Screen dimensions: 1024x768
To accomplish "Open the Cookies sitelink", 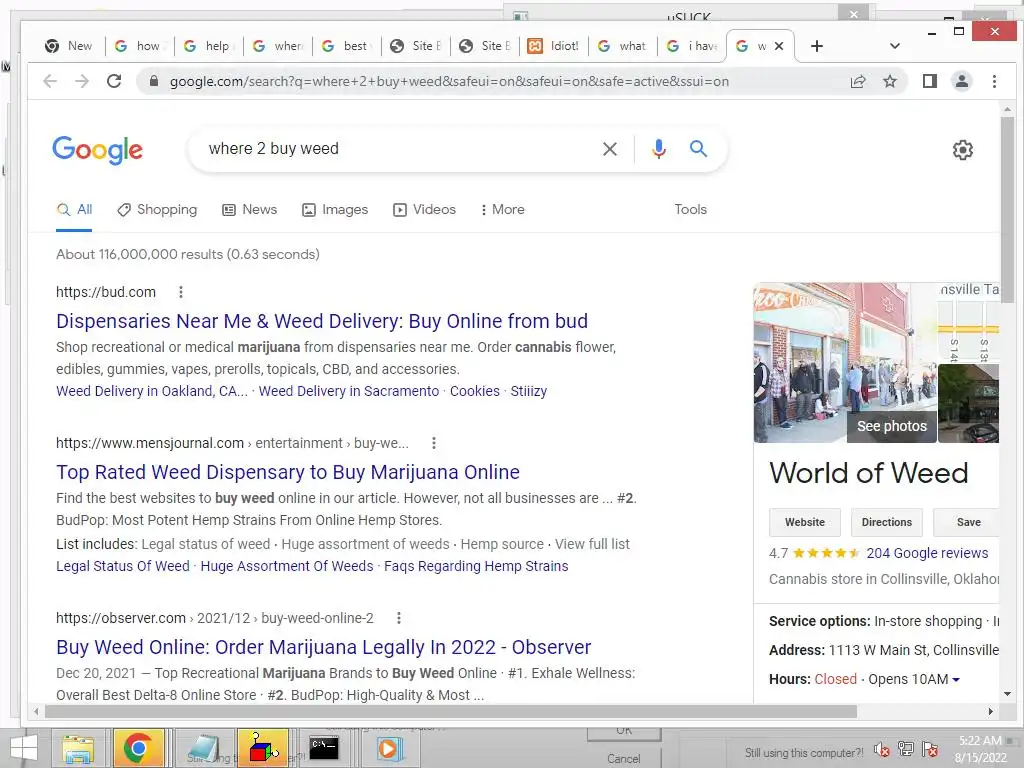I will point(475,391).
